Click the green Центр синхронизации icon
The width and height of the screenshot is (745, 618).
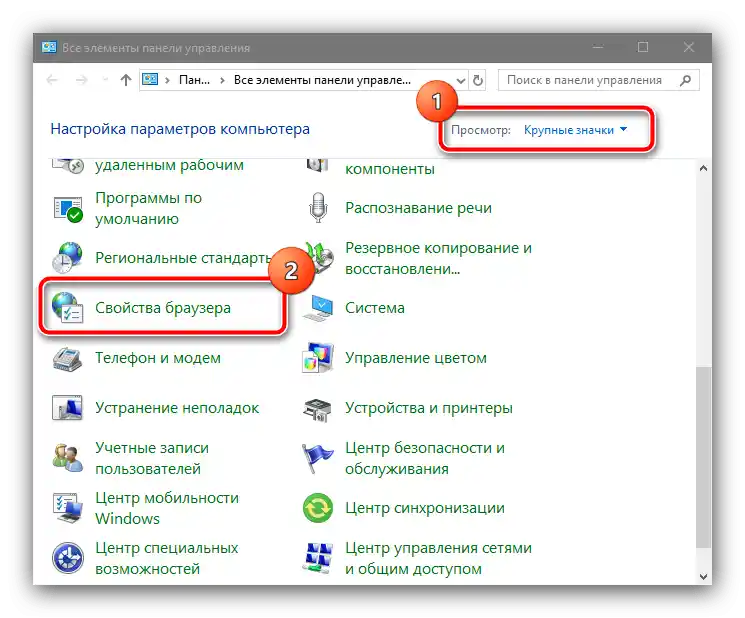[x=318, y=508]
